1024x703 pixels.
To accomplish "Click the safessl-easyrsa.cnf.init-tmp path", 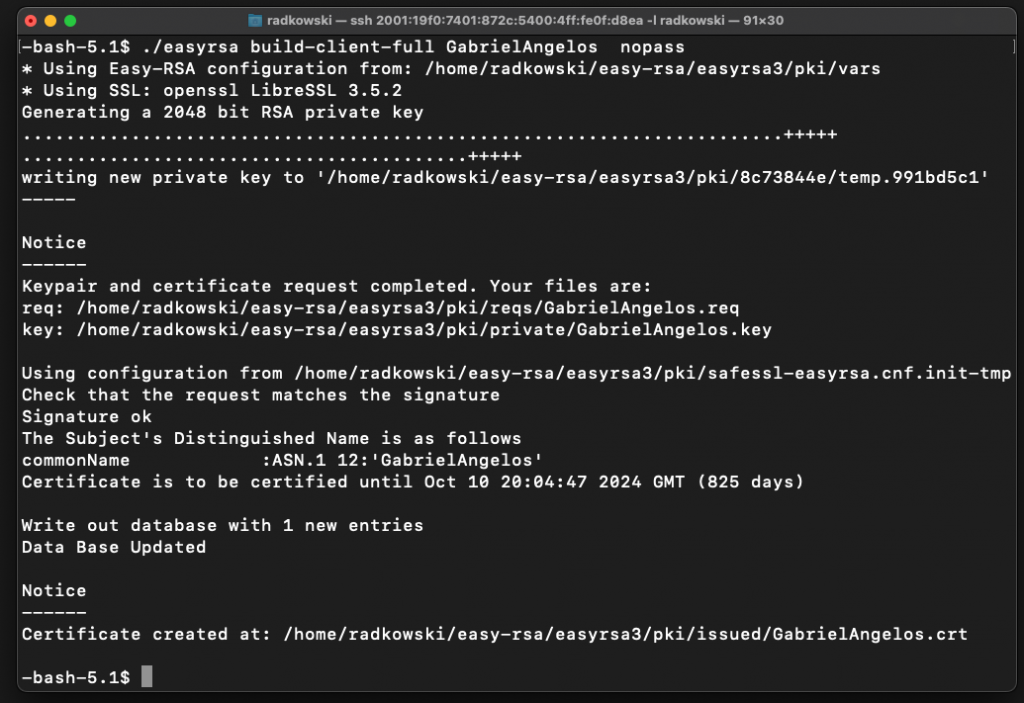I will tap(652, 373).
